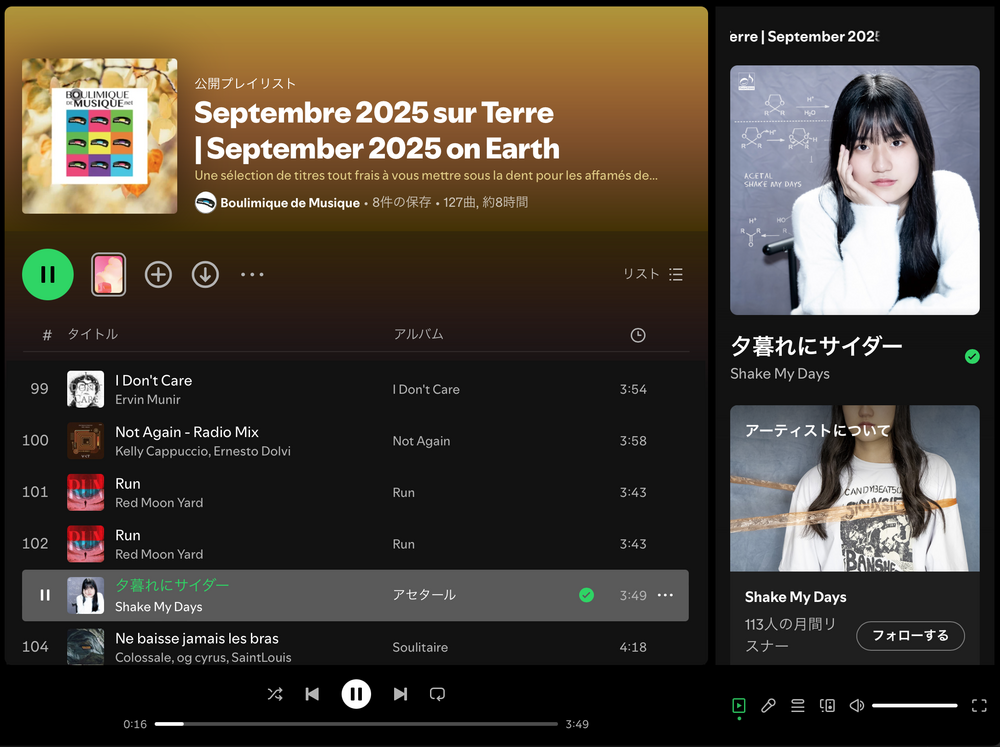Open artist Ervin Munir

(x=148, y=399)
